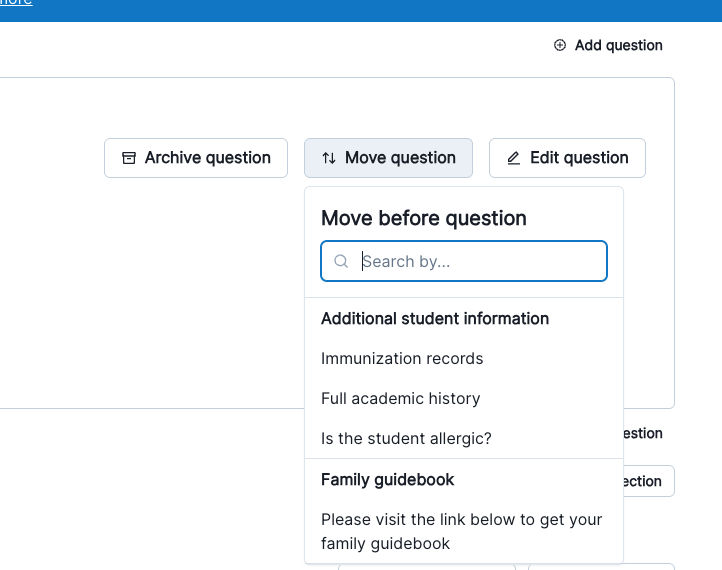
Task: Click the up-down arrows move icon
Action: [328, 158]
